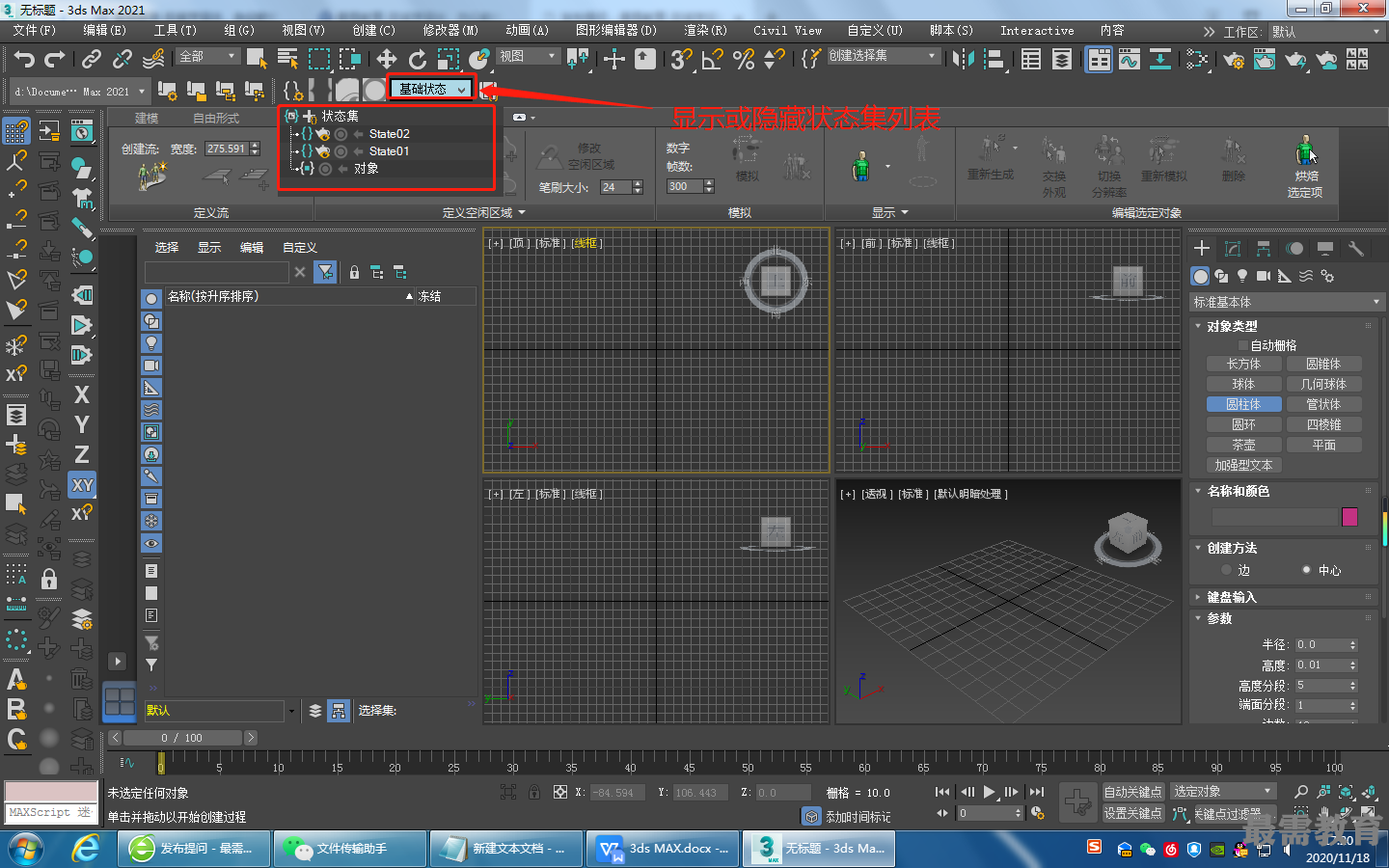Click the Redo arrow icon

(x=55, y=59)
